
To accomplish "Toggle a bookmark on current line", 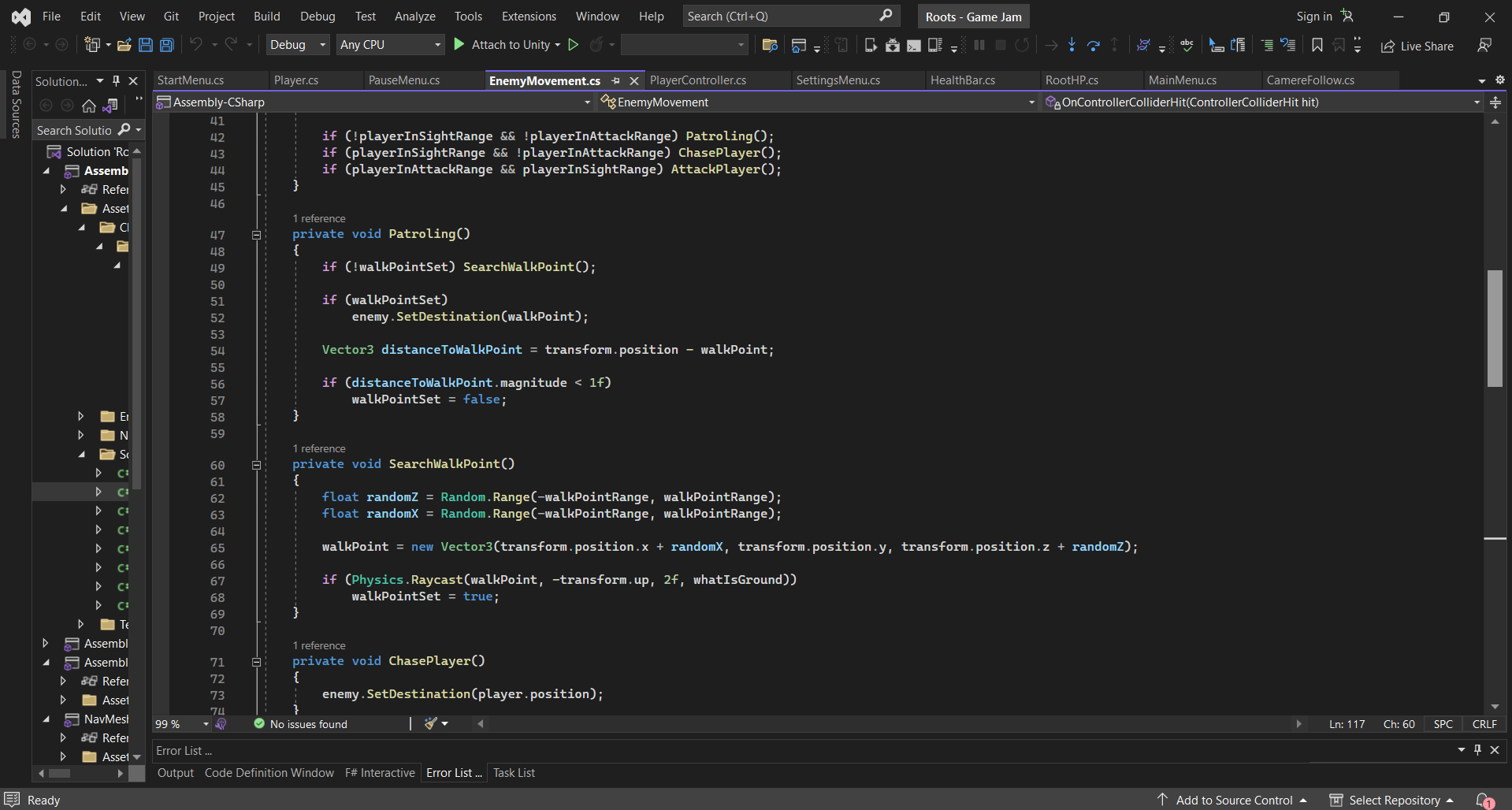I will 1317,45.
